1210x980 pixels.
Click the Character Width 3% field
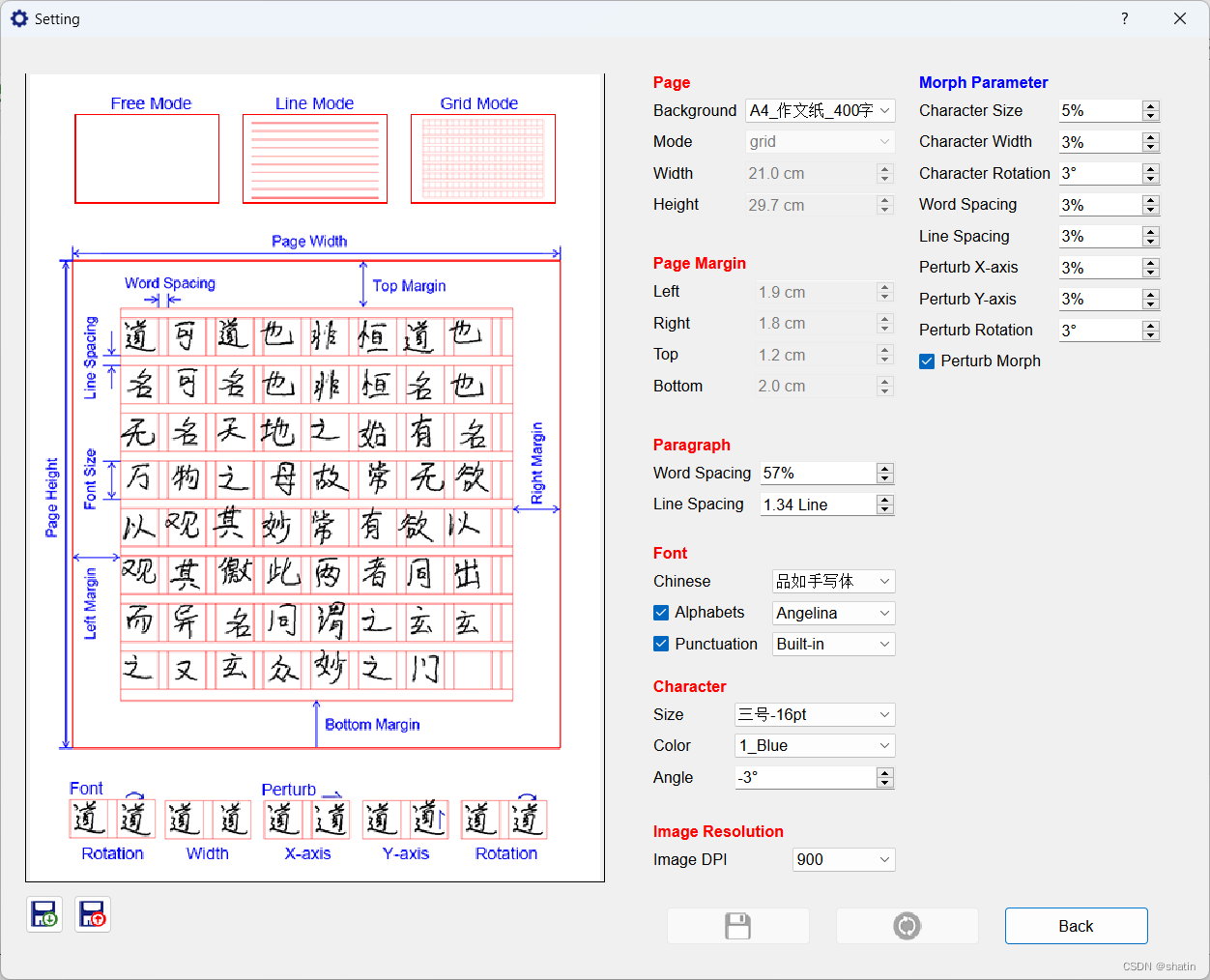coord(1100,142)
